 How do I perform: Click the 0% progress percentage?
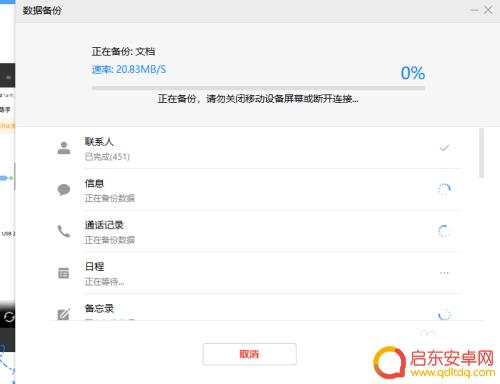click(413, 73)
